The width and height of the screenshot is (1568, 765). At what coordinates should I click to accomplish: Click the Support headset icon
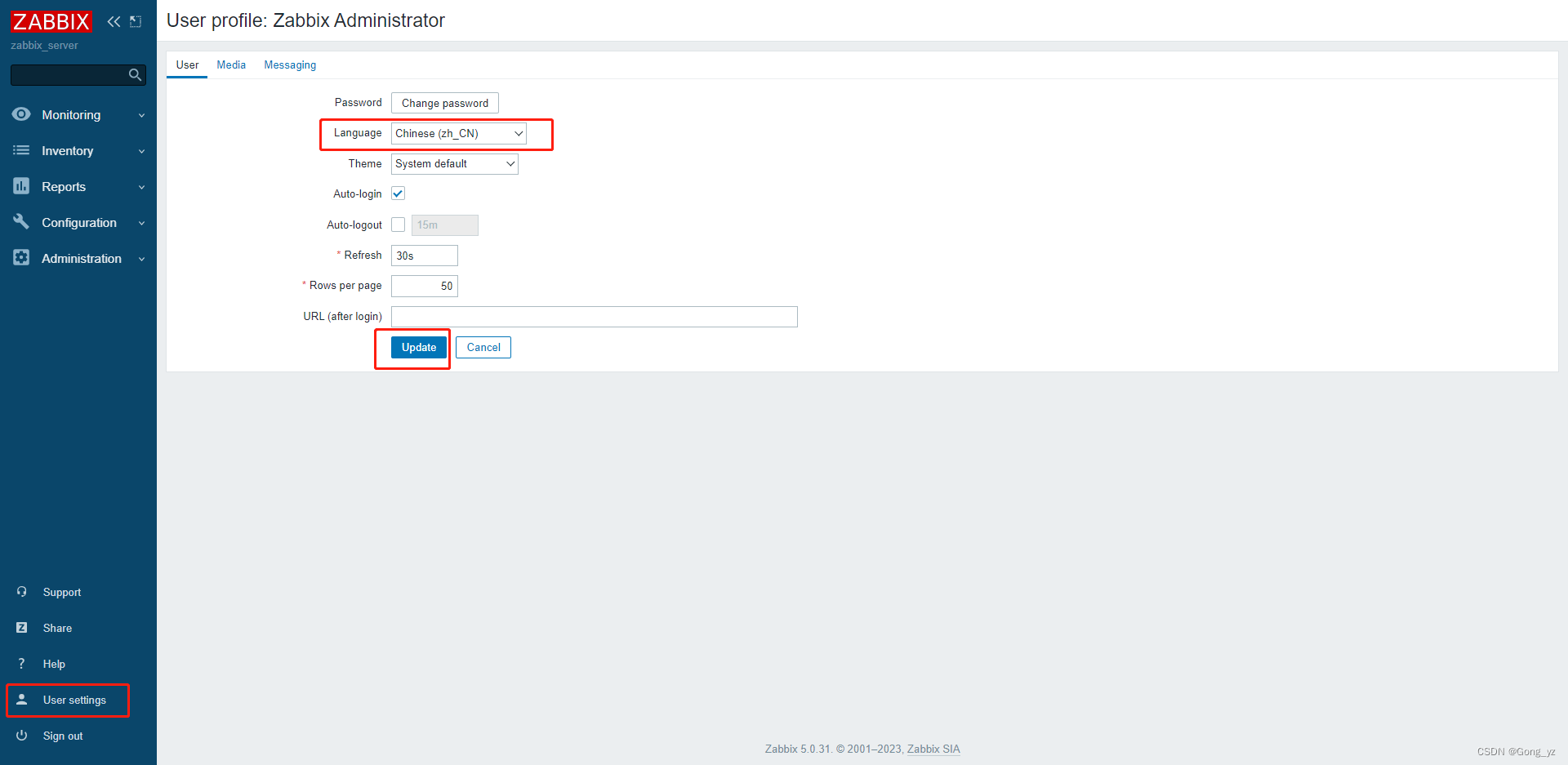[22, 592]
